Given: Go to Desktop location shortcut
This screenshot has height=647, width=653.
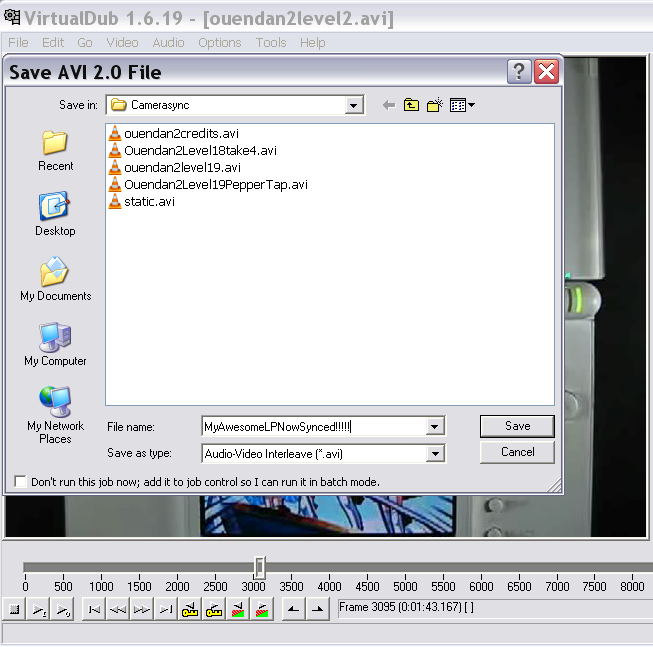Looking at the screenshot, I should point(55,214).
